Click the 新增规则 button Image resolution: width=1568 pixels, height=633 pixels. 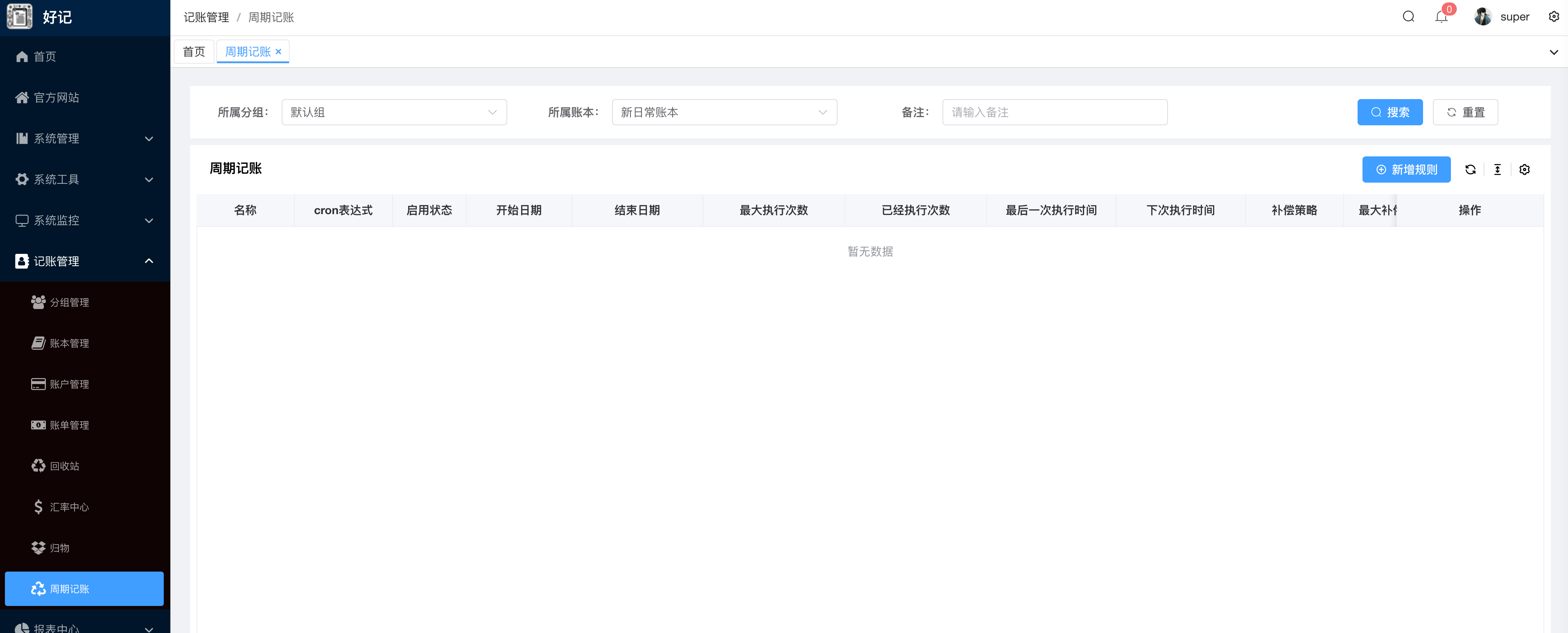tap(1406, 169)
